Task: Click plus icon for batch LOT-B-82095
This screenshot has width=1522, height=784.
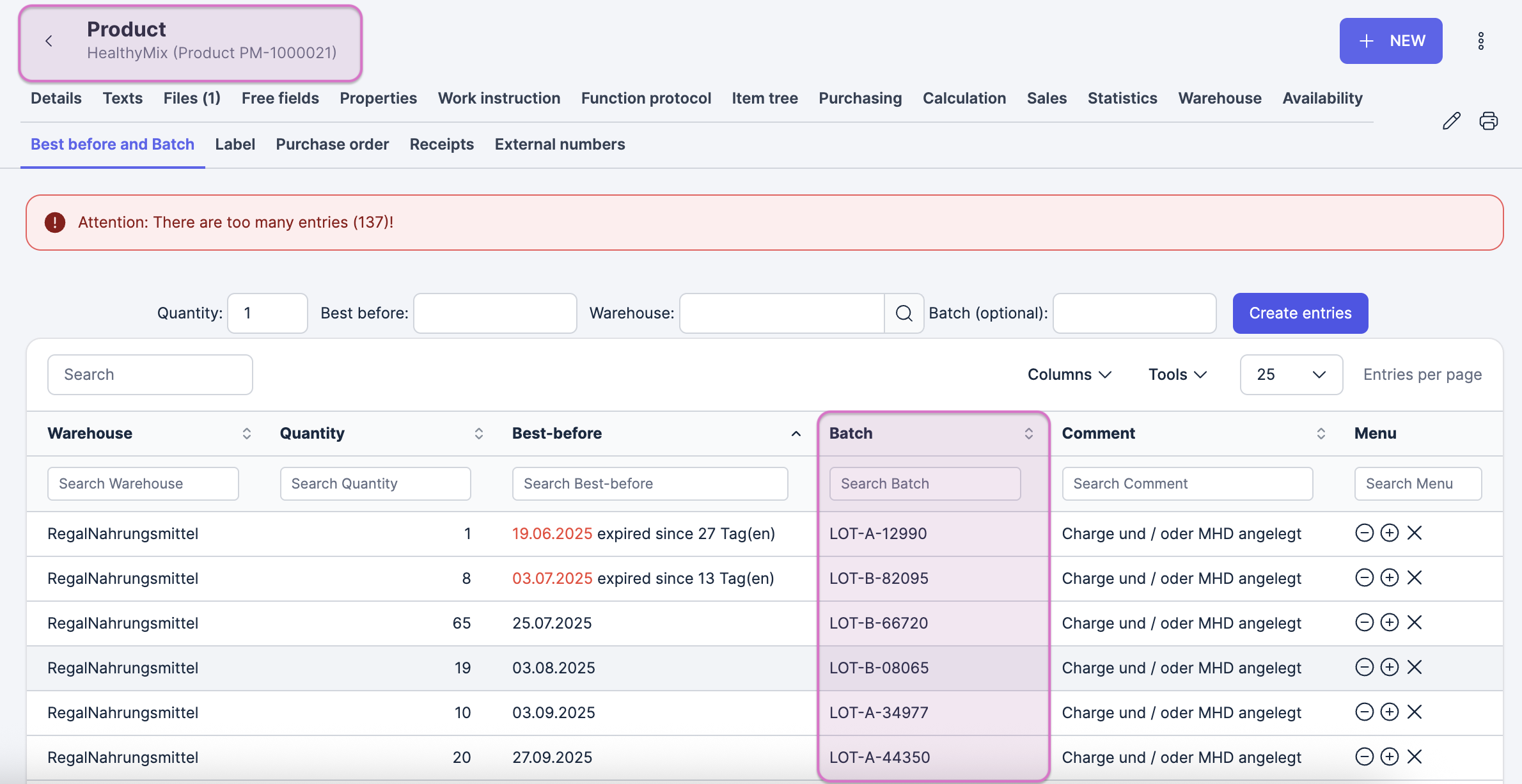Action: pos(1389,577)
